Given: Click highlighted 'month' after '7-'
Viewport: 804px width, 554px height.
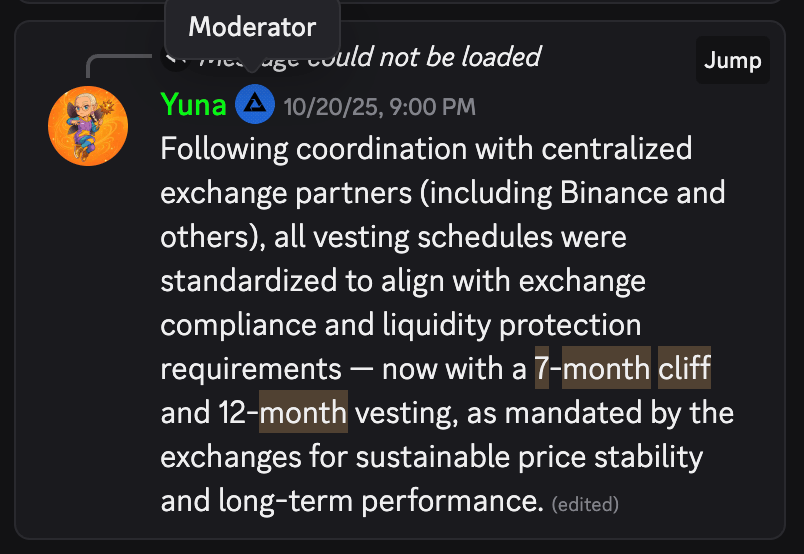Looking at the screenshot, I should 606,369.
